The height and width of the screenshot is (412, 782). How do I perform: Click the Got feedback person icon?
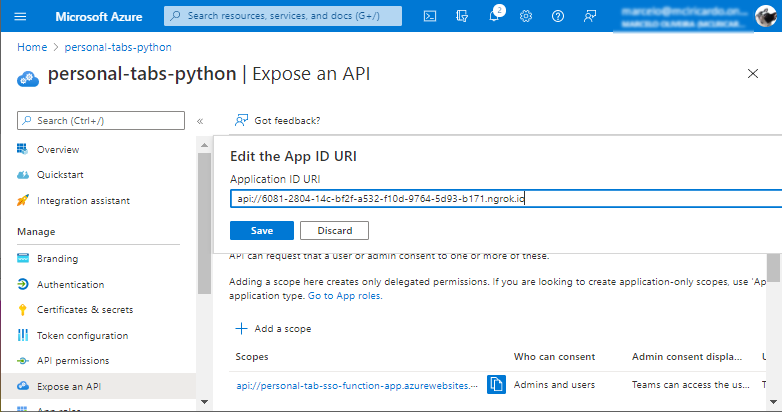[x=241, y=120]
